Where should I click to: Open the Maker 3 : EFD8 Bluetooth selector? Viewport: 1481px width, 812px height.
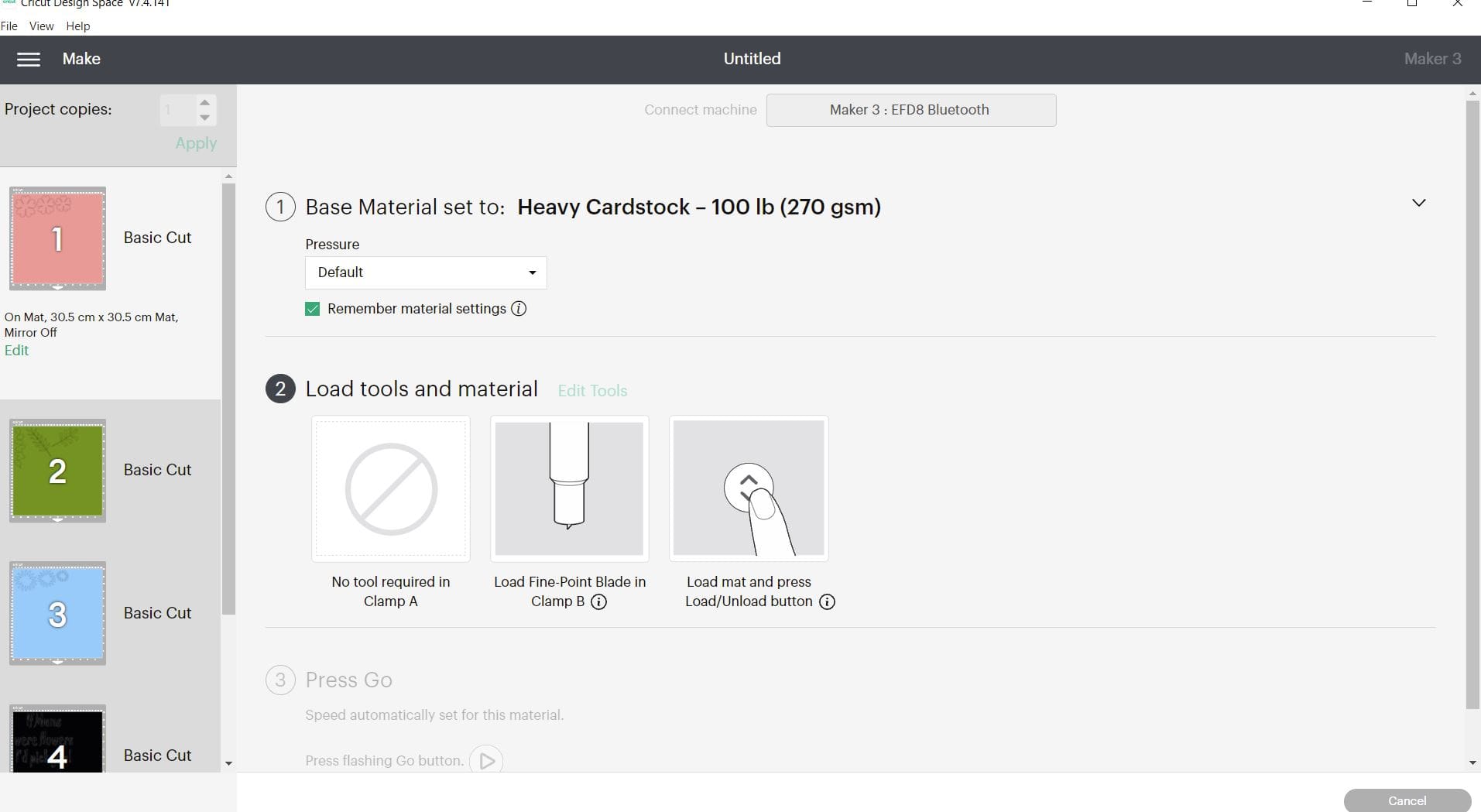tap(911, 110)
